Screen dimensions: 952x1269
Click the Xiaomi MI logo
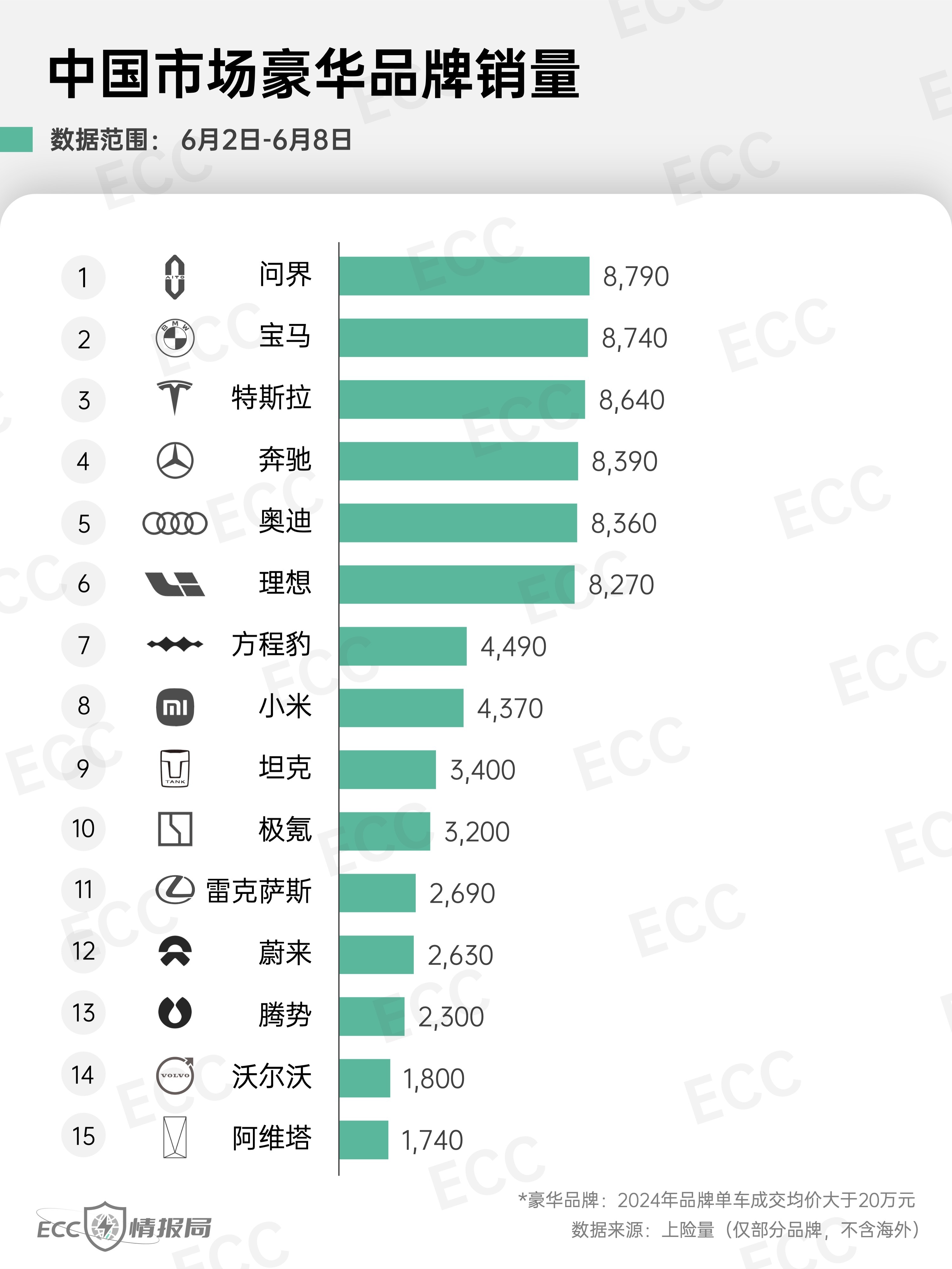click(x=175, y=707)
